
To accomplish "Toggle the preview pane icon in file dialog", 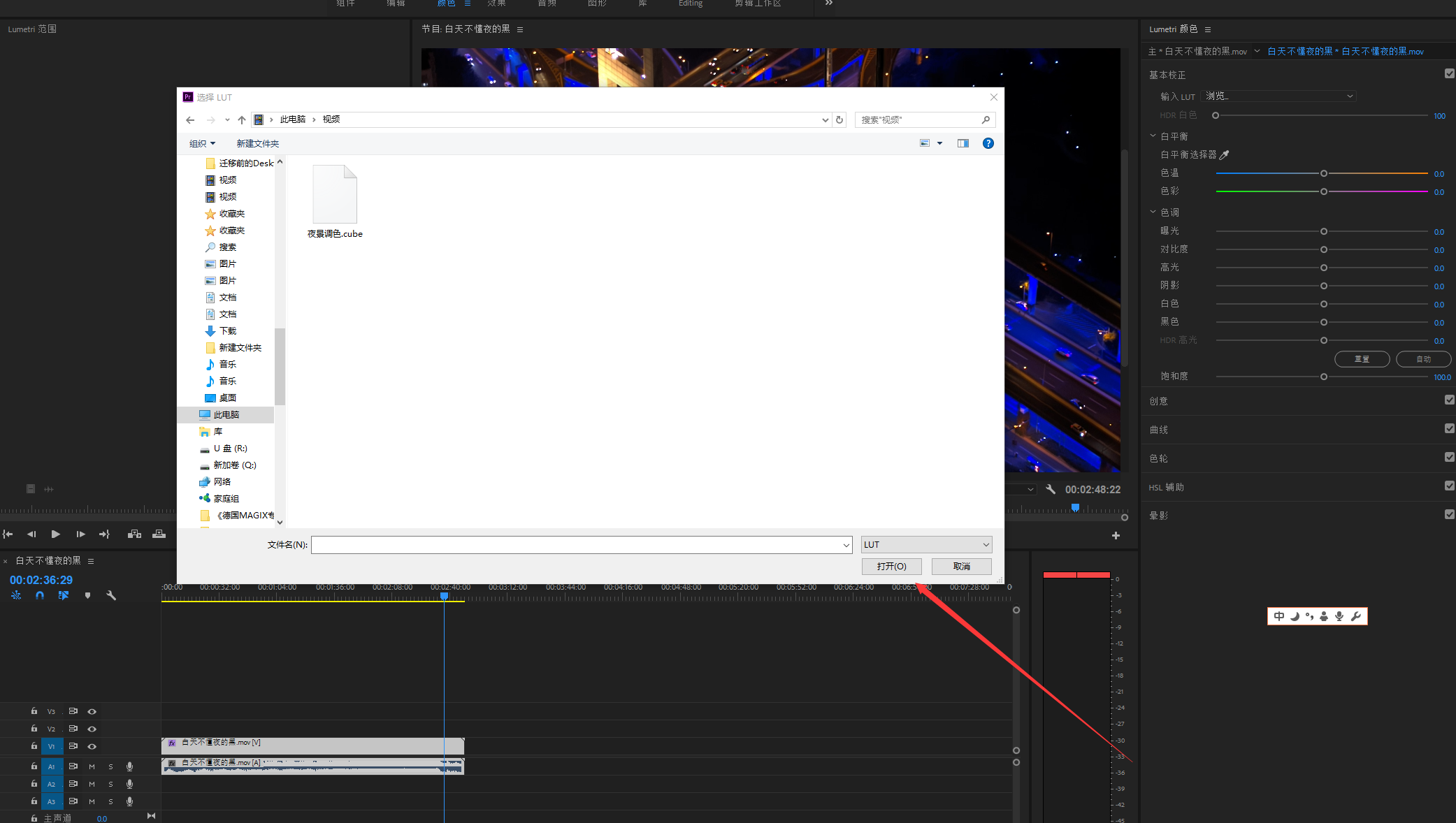I will pos(963,143).
